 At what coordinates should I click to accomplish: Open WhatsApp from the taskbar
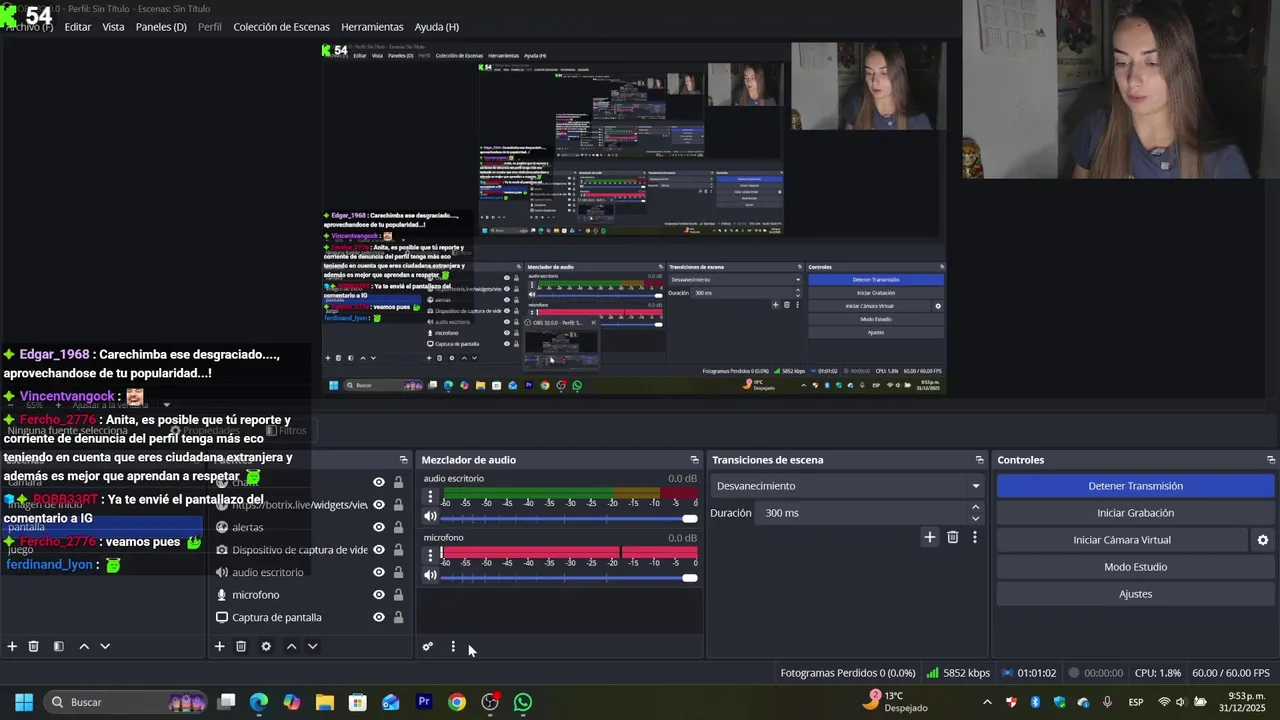[x=523, y=702]
